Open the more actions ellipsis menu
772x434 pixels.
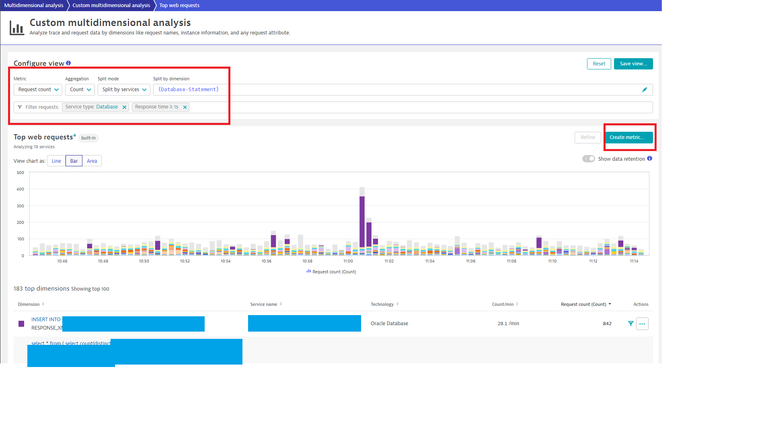click(x=642, y=324)
